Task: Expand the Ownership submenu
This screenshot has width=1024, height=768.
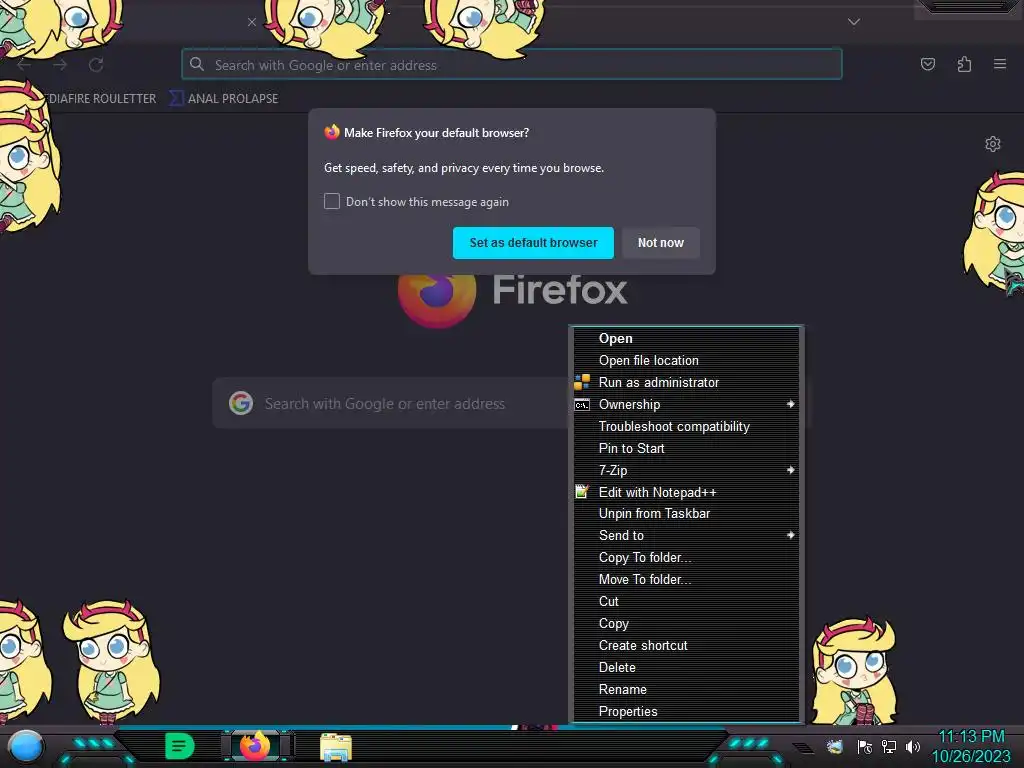Action: [x=686, y=404]
